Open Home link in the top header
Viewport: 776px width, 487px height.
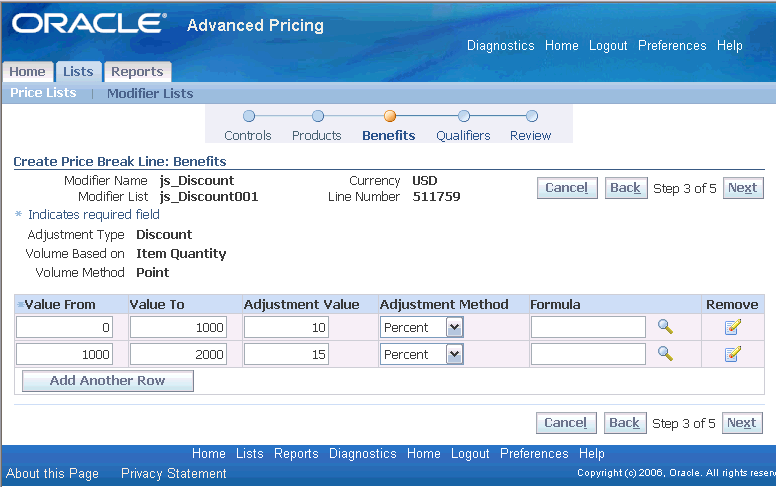562,46
